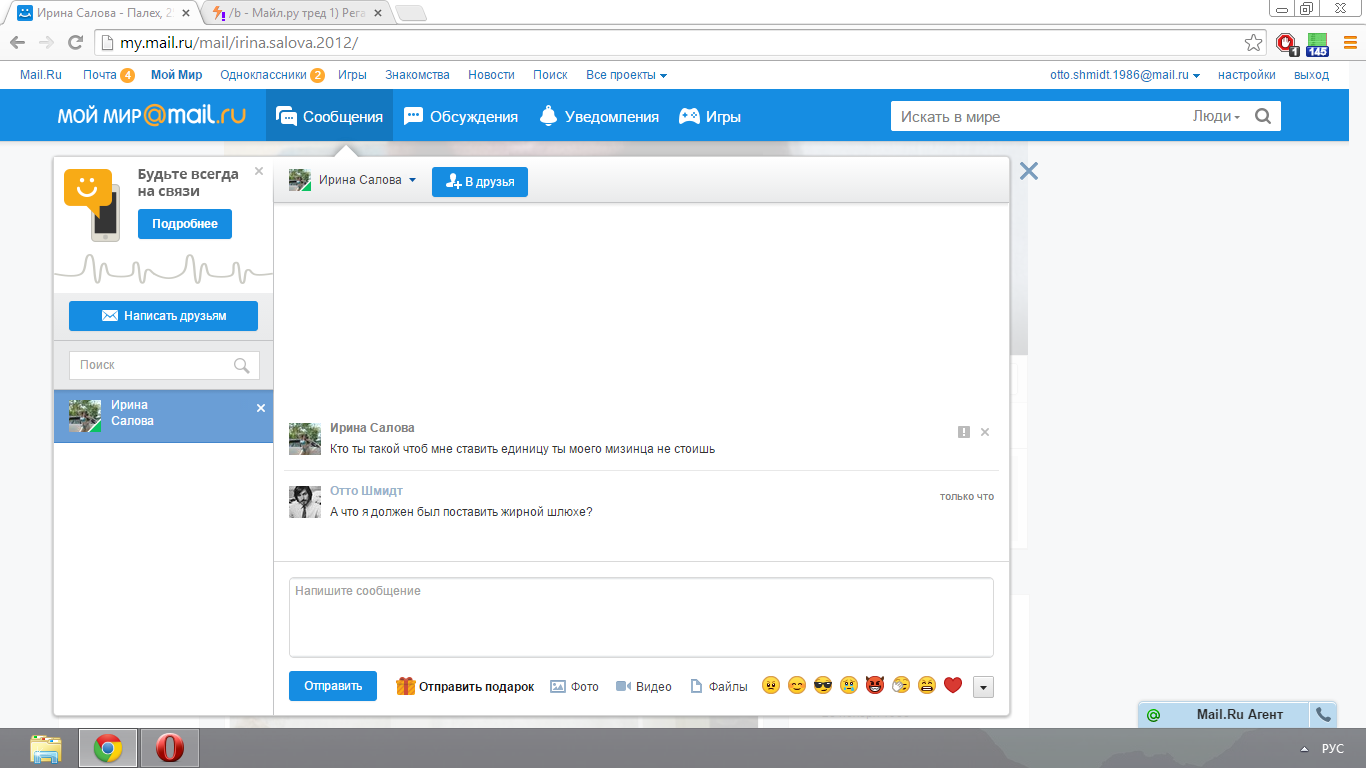This screenshot has height=768, width=1366.
Task: Attach a photo with Фото
Action: (575, 687)
